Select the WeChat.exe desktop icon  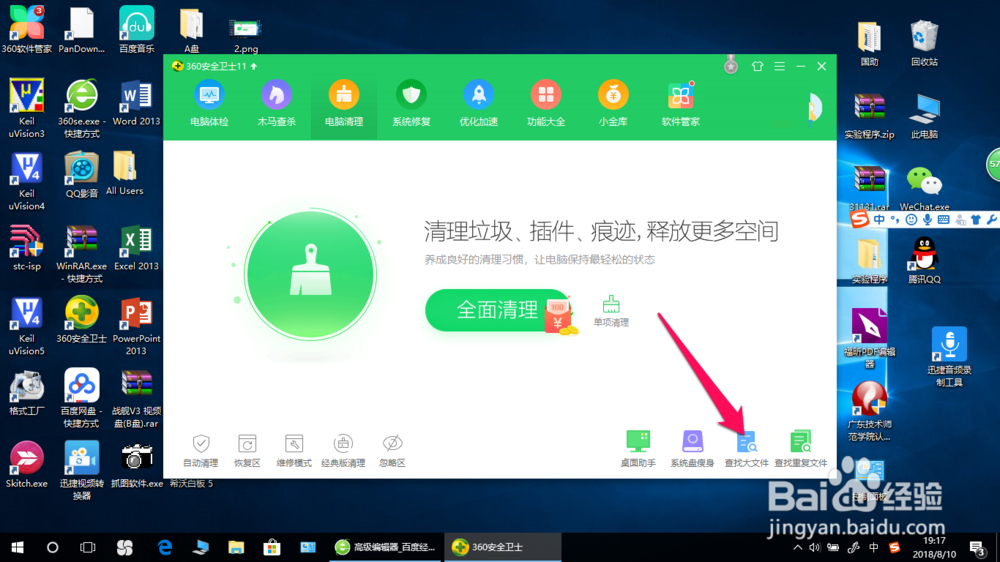(x=924, y=188)
